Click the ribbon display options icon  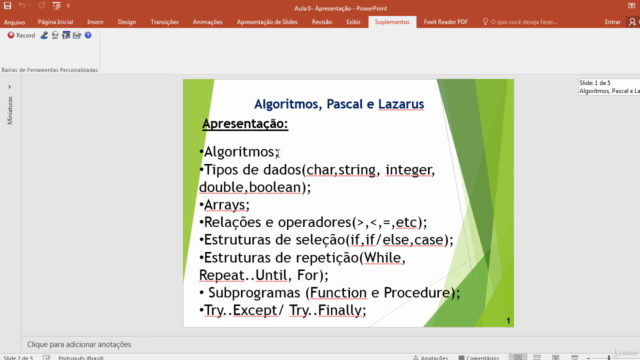coord(631,6)
